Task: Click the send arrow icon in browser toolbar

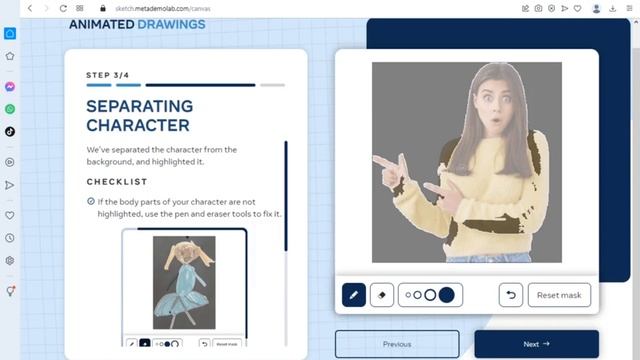Action: click(x=564, y=8)
